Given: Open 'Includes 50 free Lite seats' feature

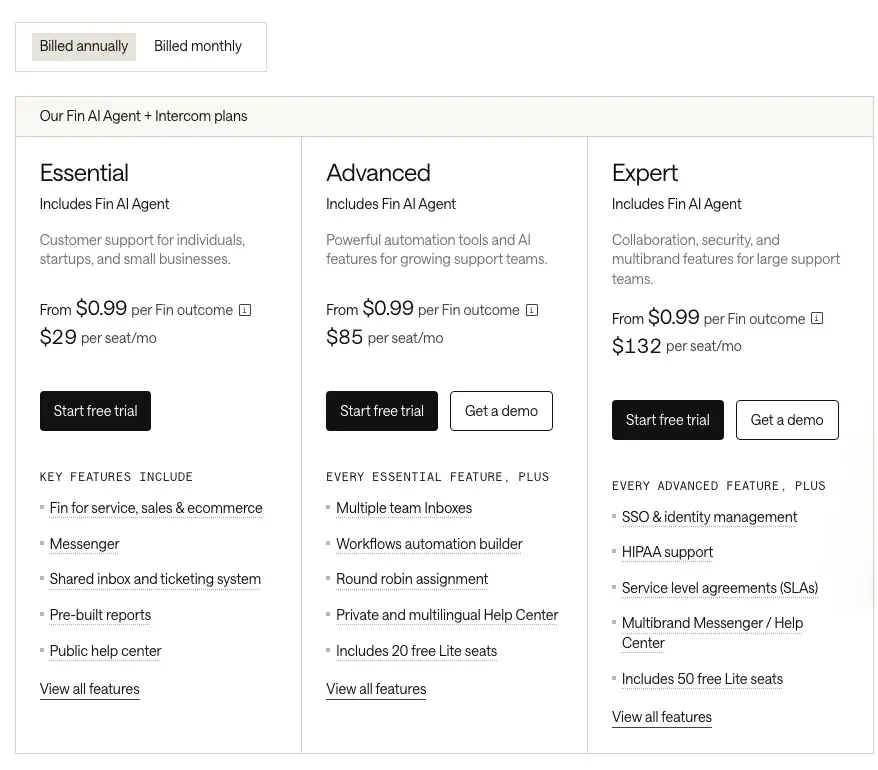Looking at the screenshot, I should 702,679.
